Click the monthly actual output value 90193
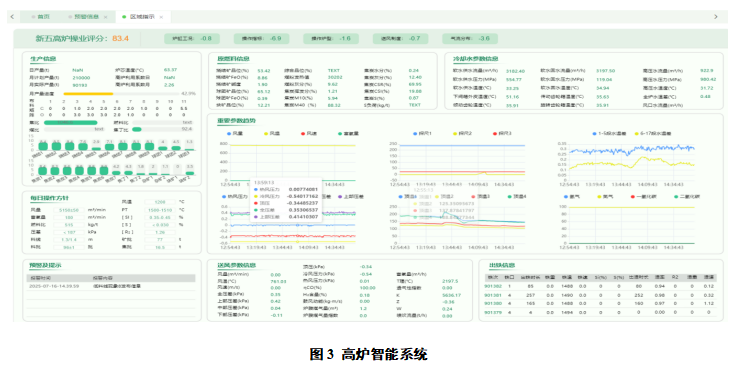This screenshot has height=367, width=730. [x=80, y=85]
